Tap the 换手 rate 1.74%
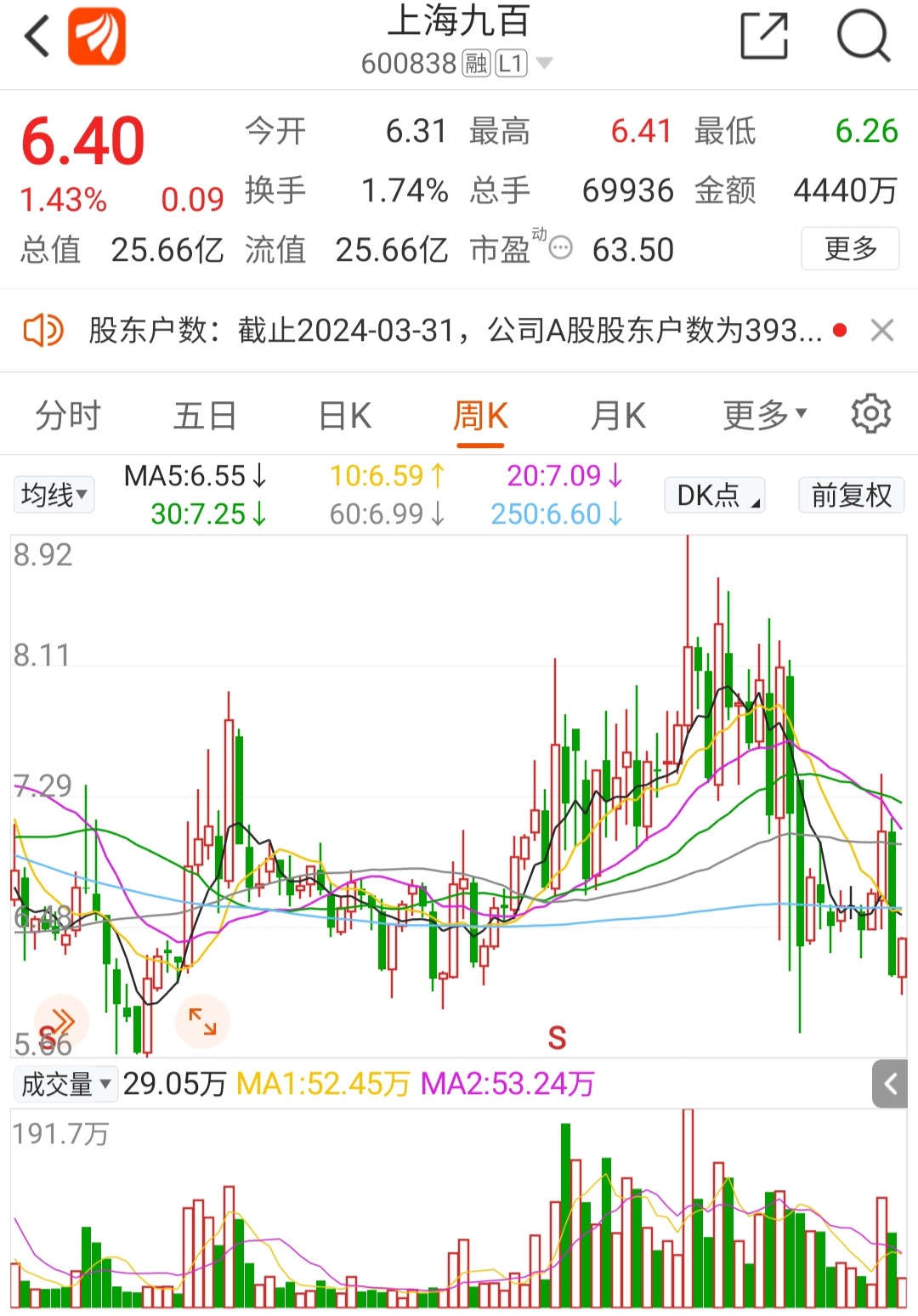Screen dimensions: 918x1316 pyautogui.click(x=405, y=190)
